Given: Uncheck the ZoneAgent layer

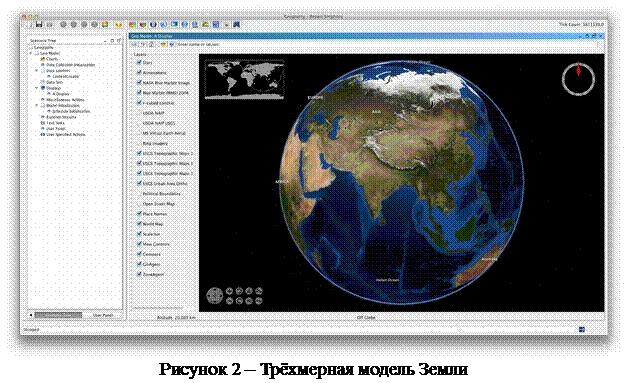Looking at the screenshot, I should coord(139,274).
